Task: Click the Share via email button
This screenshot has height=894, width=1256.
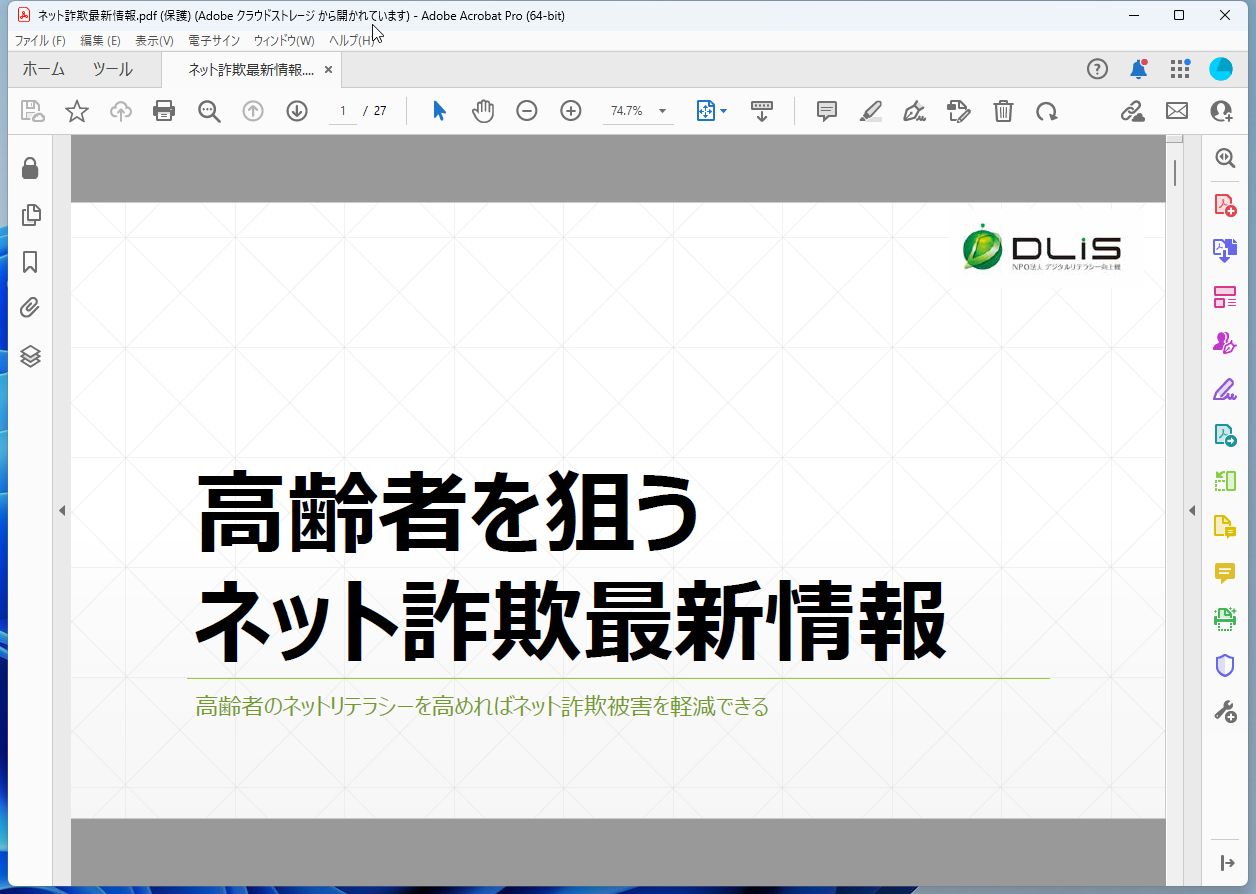Action: tap(1176, 111)
